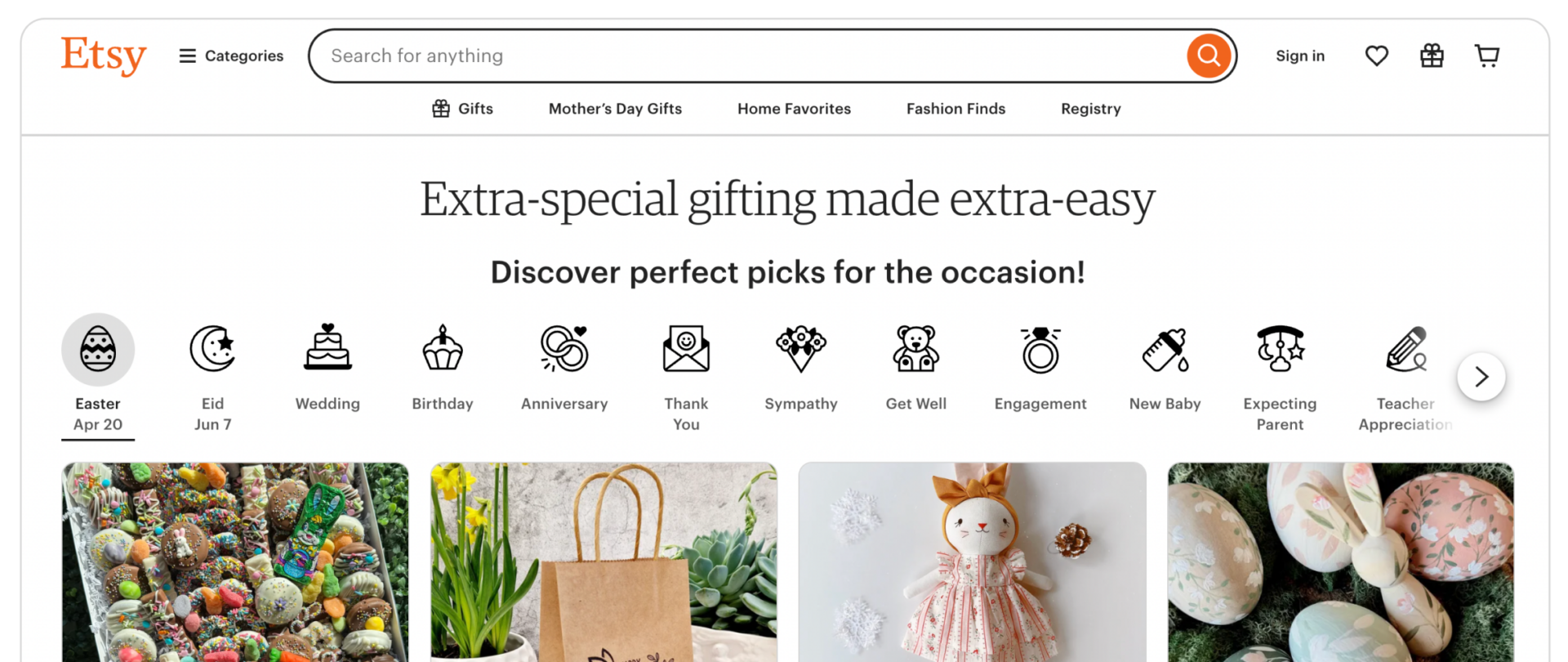Open favorites via the heart icon
This screenshot has height=662, width=1568.
pyautogui.click(x=1377, y=56)
